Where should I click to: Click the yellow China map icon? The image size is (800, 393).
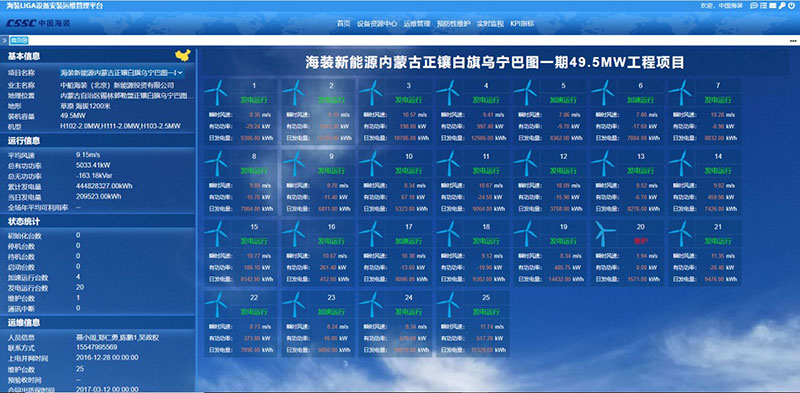[x=182, y=55]
